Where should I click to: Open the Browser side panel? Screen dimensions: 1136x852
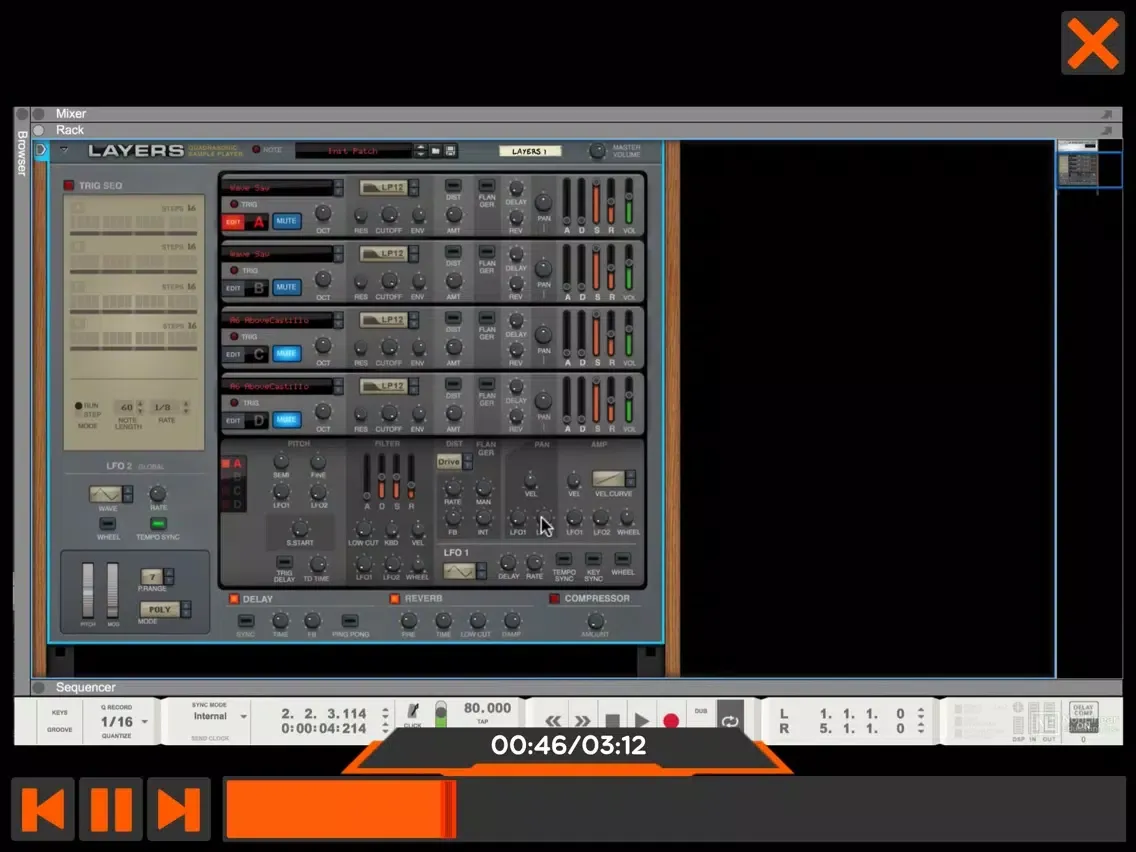tap(22, 152)
